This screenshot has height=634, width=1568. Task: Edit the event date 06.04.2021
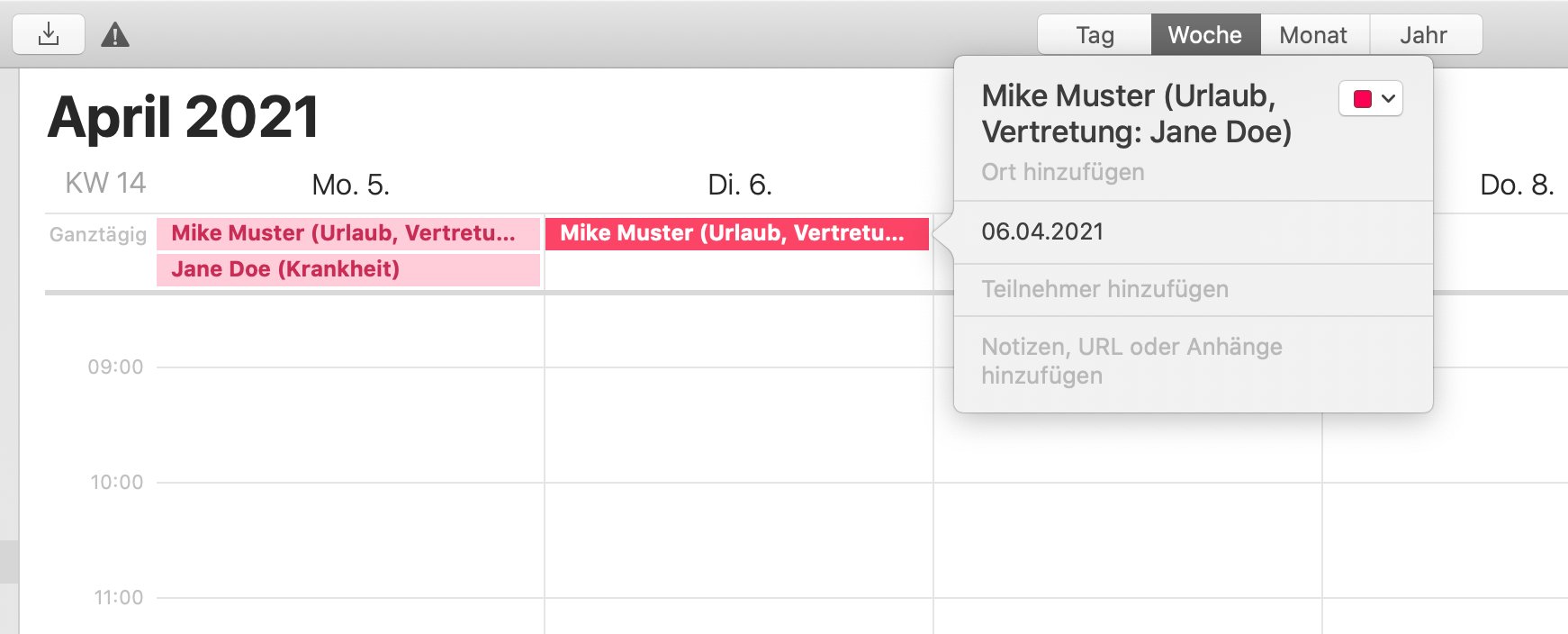coord(1042,231)
